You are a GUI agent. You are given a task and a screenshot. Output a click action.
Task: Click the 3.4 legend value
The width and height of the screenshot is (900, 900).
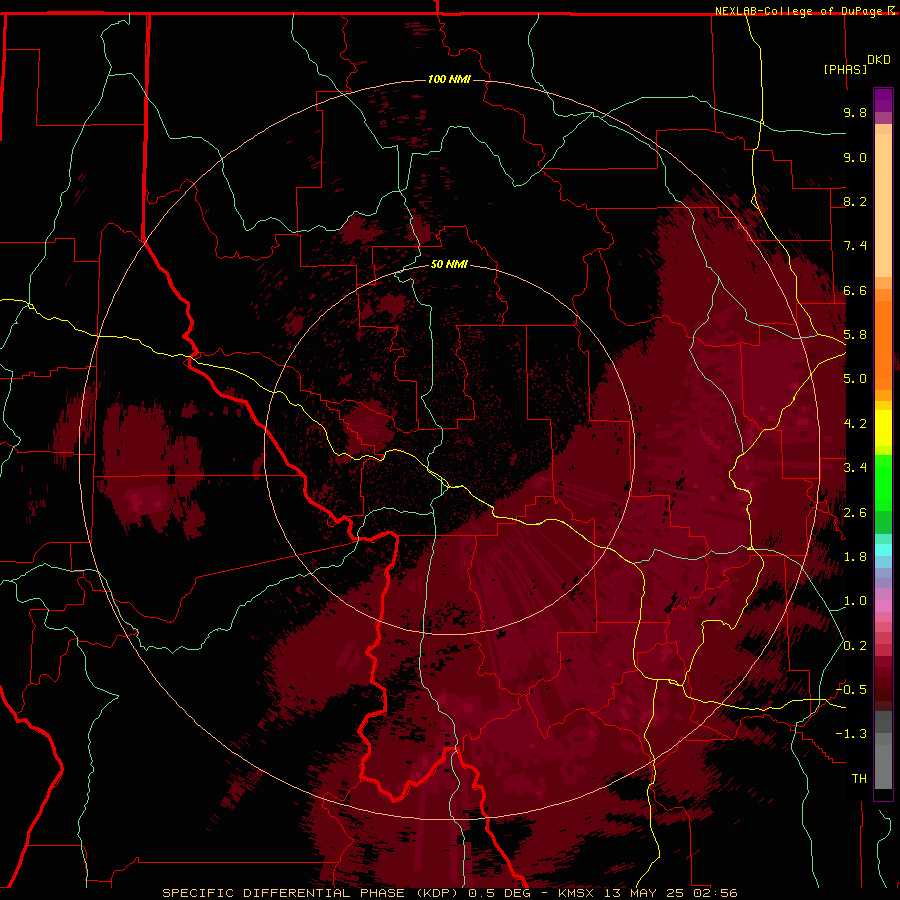coord(855,468)
